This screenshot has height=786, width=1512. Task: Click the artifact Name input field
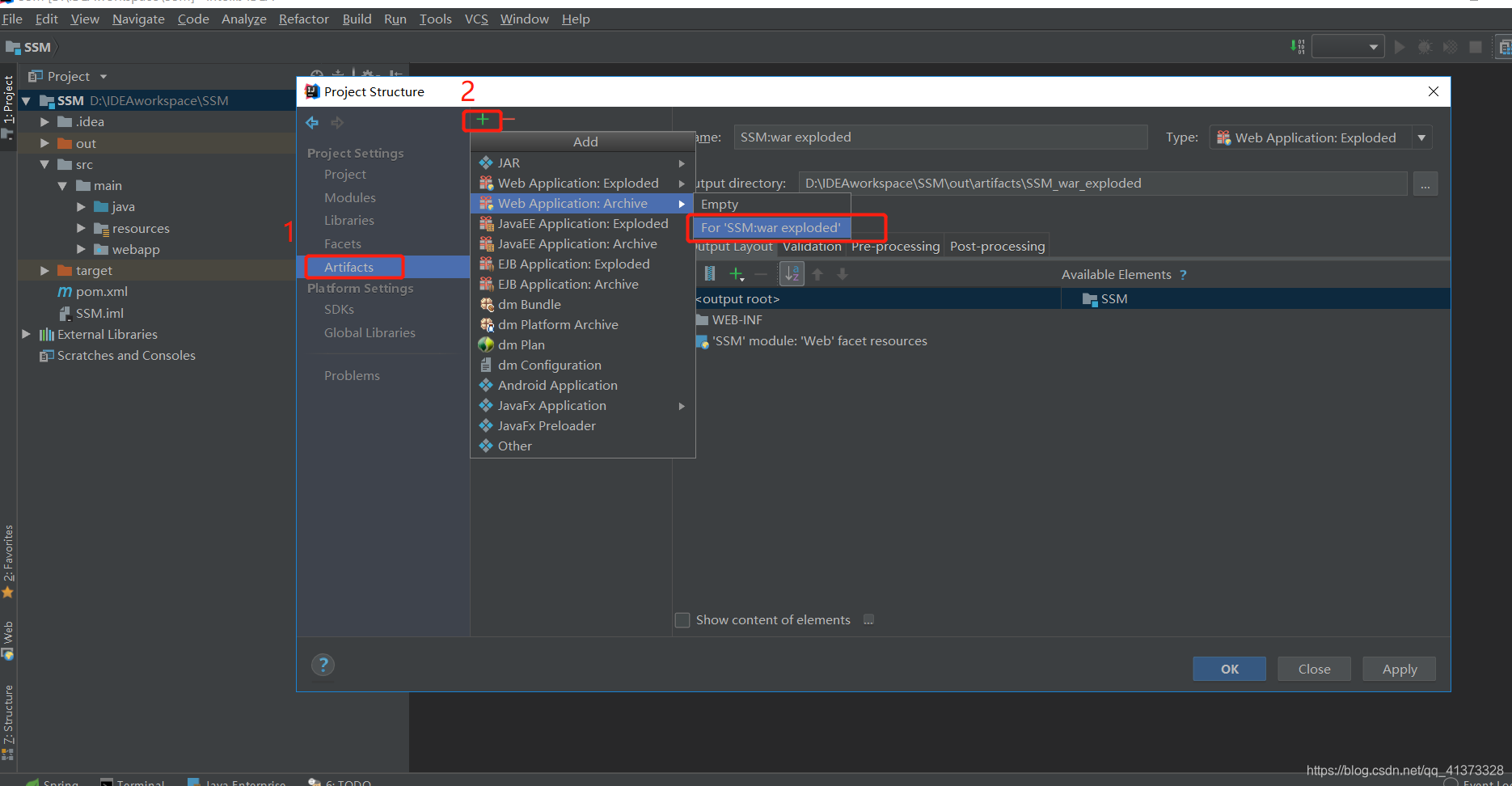(940, 137)
